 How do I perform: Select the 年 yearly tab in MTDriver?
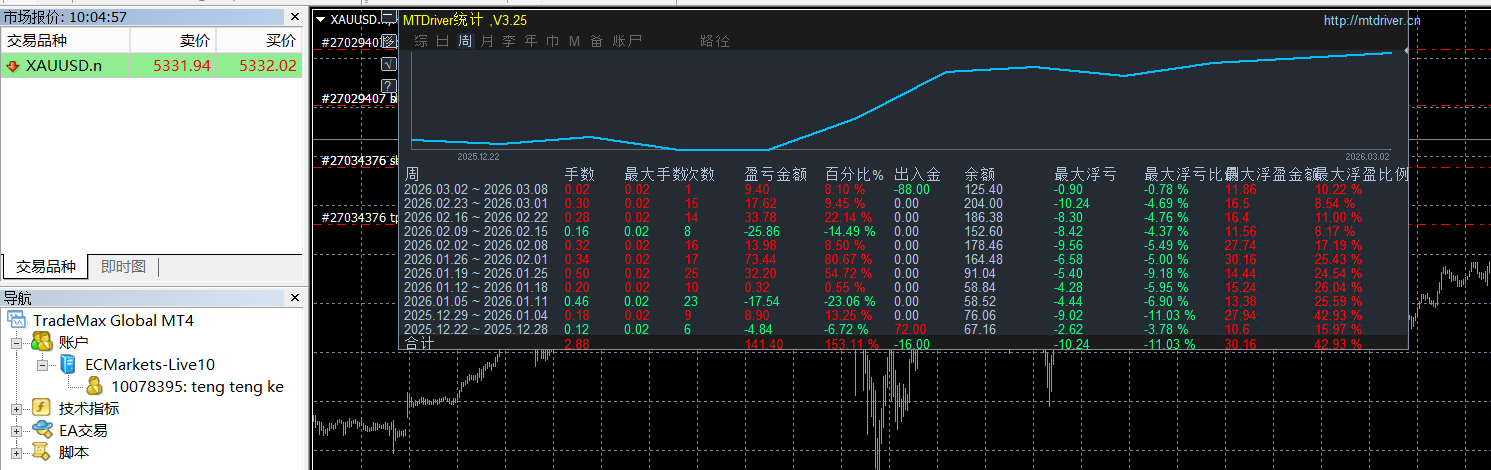pyautogui.click(x=531, y=41)
